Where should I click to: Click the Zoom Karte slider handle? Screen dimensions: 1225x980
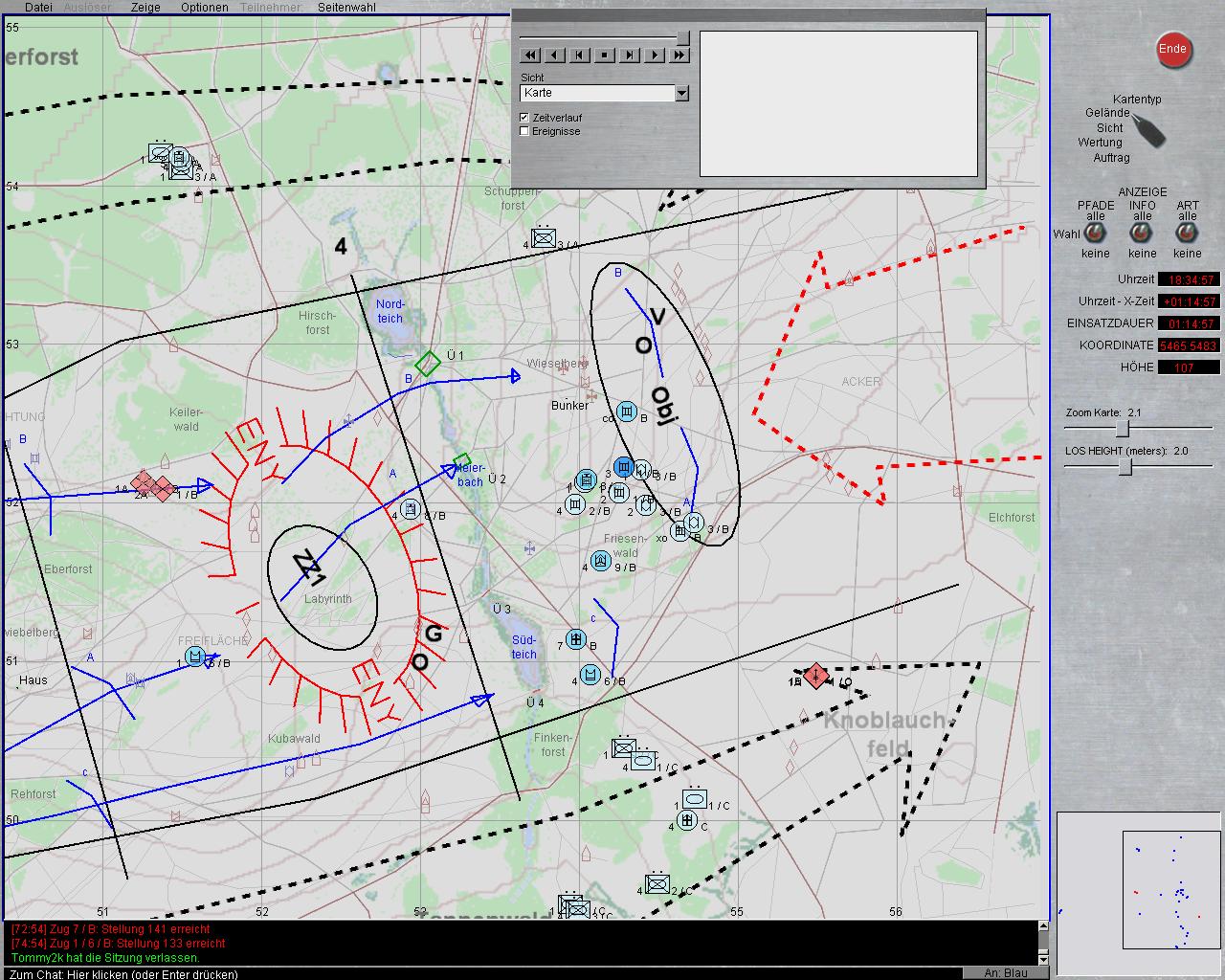click(x=1124, y=429)
